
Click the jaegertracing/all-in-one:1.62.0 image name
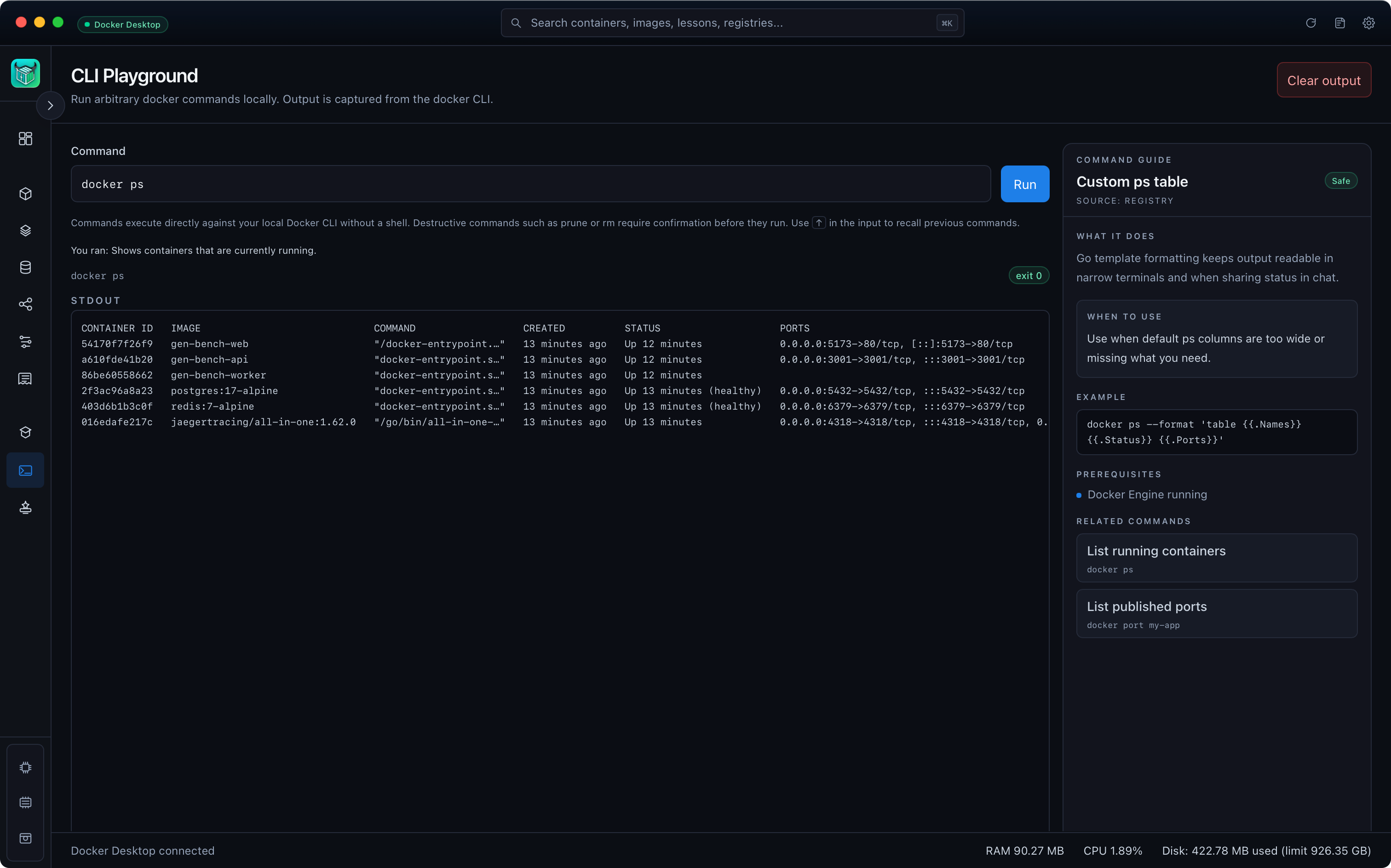point(264,422)
